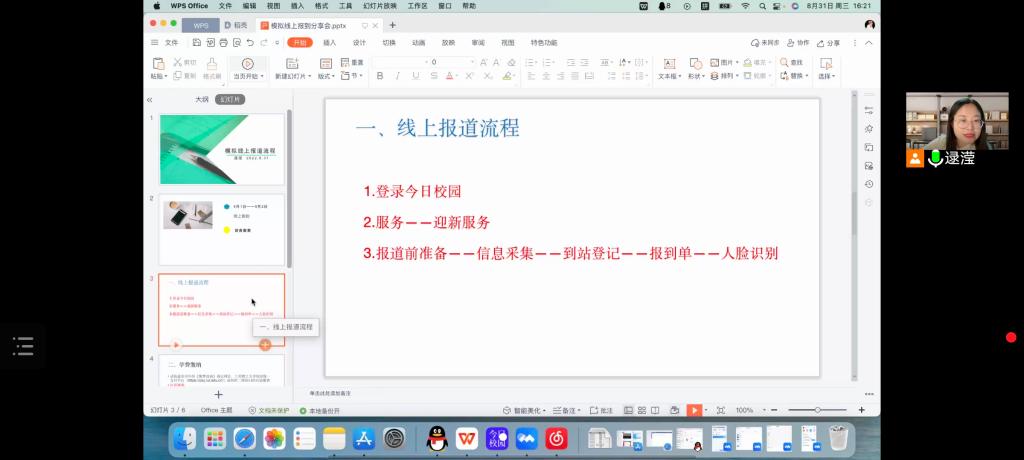Toggle Italic formatting
Image resolution: width=1024 pixels, height=460 pixels.
click(x=397, y=76)
